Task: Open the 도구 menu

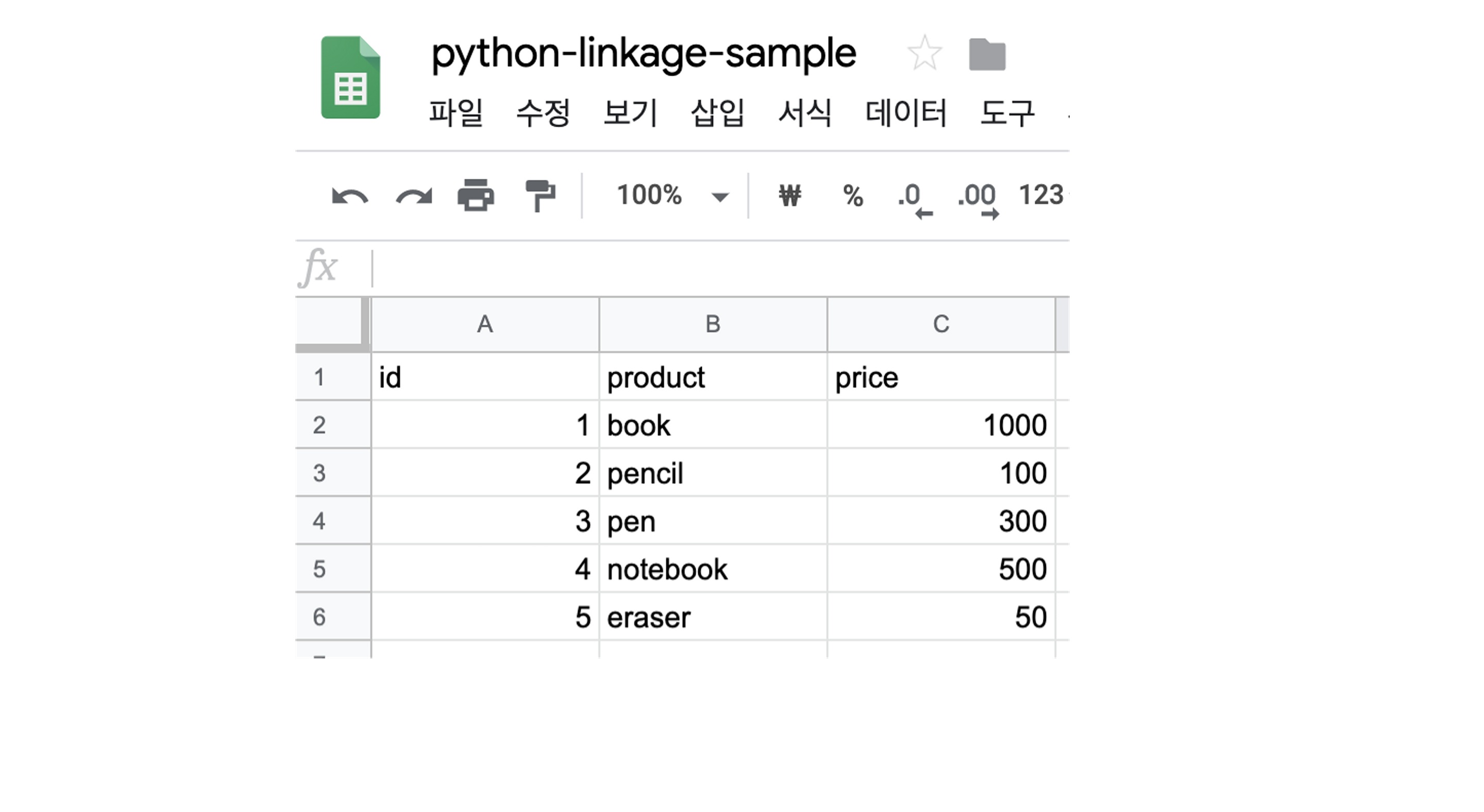Action: 1007,112
